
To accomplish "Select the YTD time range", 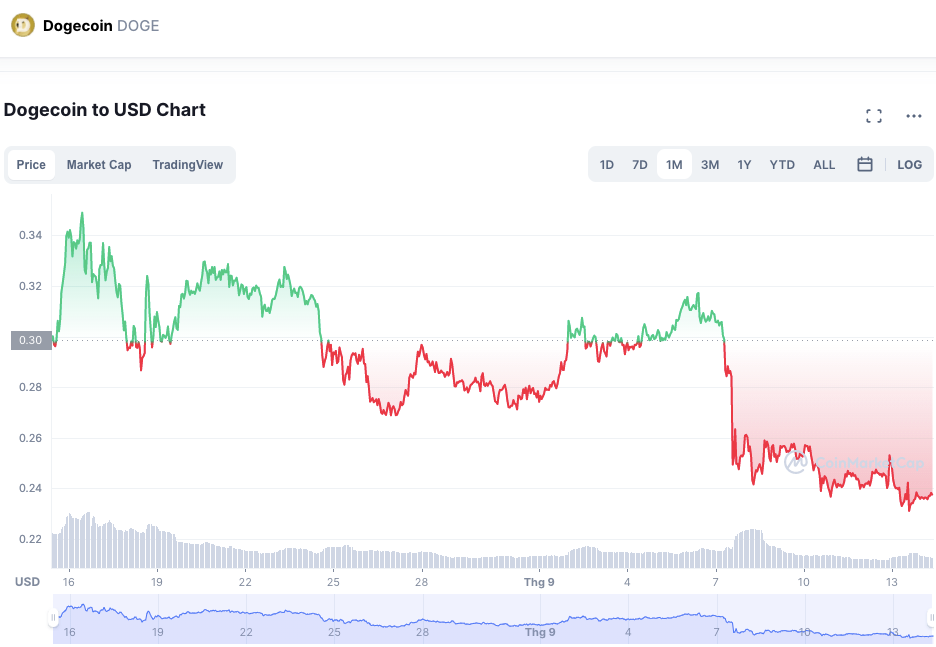I will click(x=782, y=165).
